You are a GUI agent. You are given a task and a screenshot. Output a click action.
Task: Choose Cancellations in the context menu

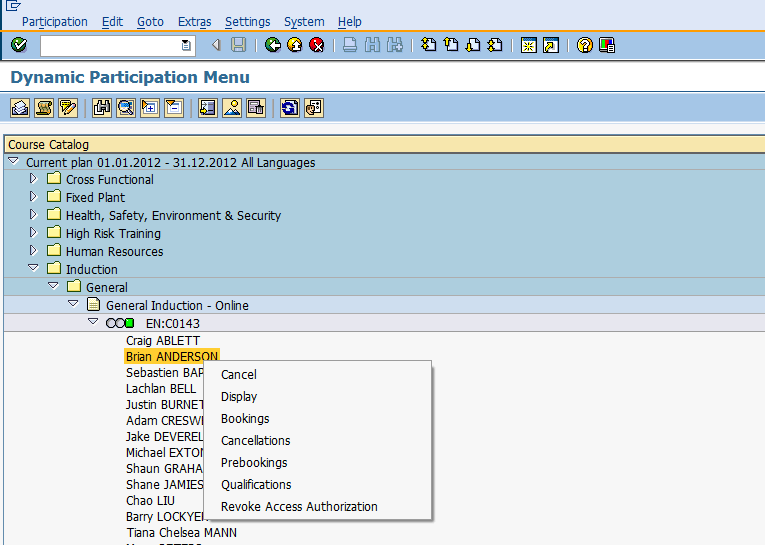point(317,441)
